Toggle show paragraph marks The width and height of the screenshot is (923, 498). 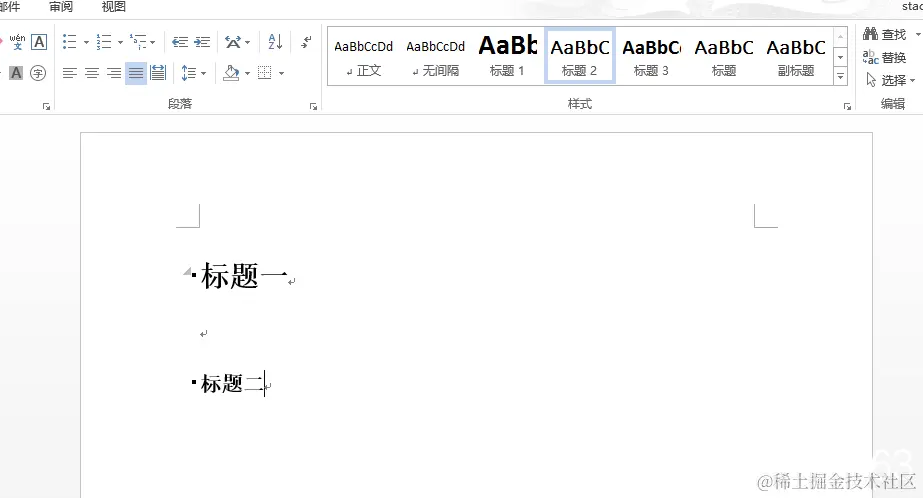click(306, 42)
